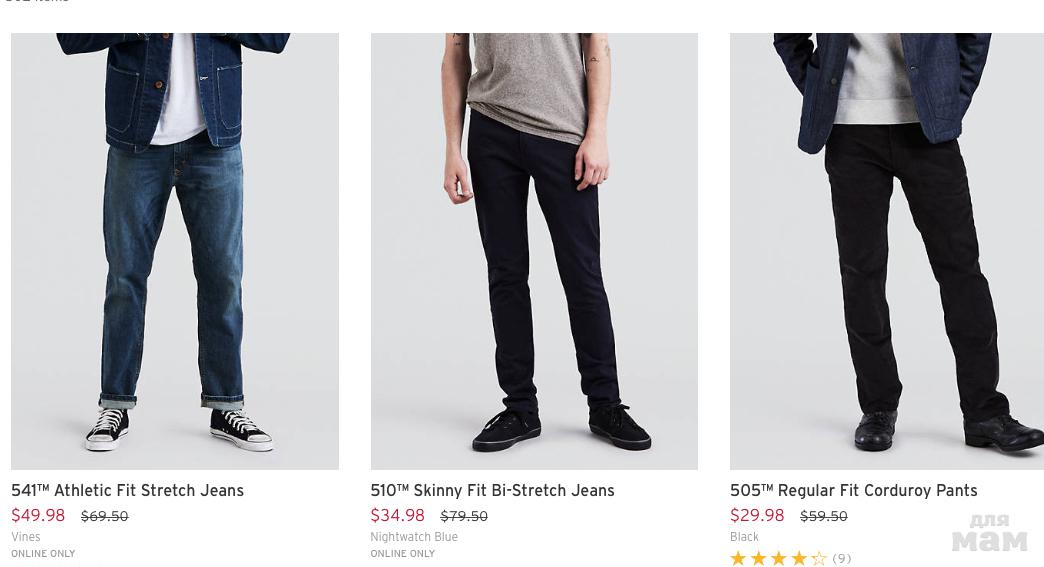
Task: Click ONLINE ONLY under the 541 jeans
Action: click(43, 553)
